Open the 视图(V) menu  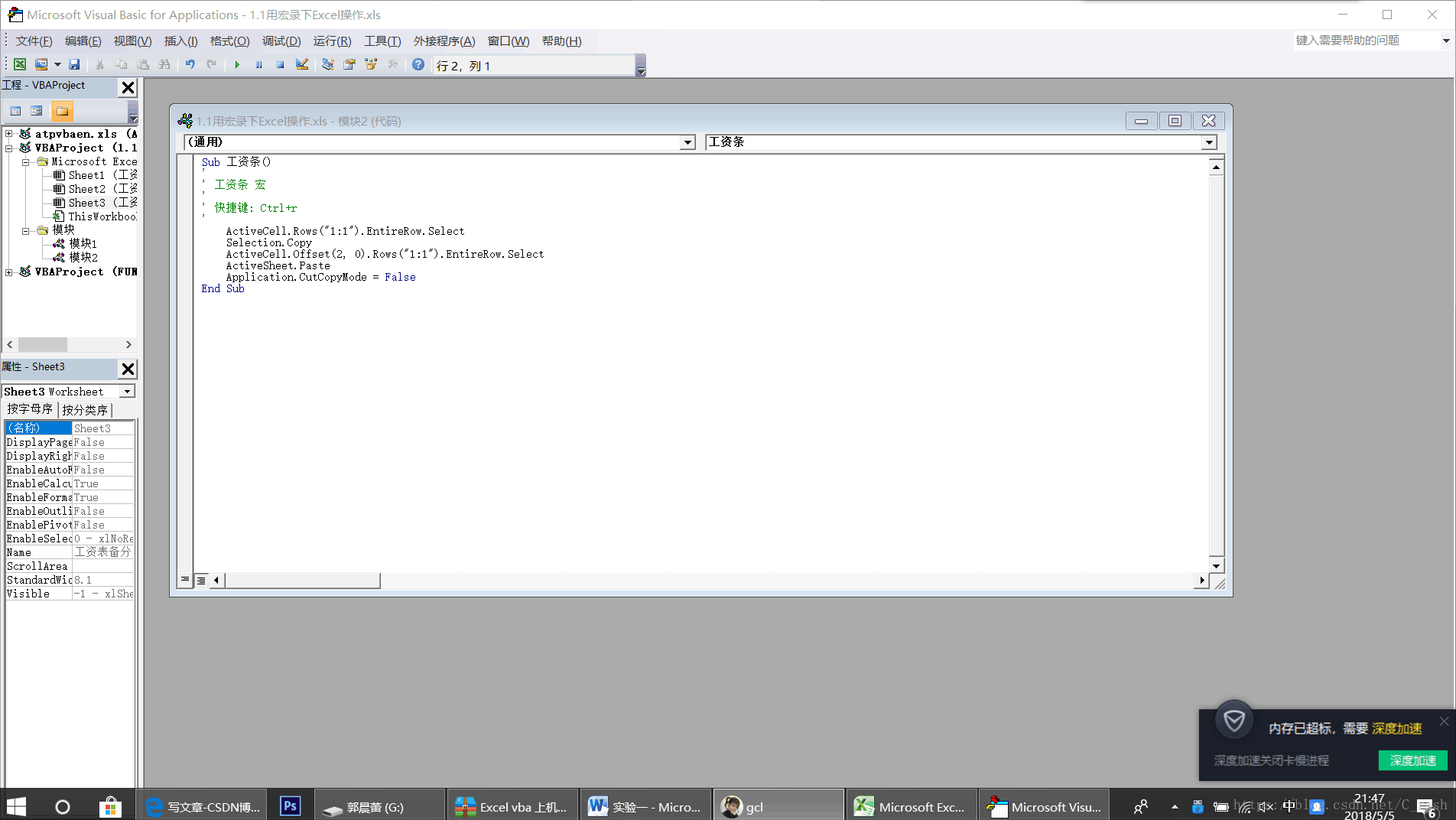[132, 41]
